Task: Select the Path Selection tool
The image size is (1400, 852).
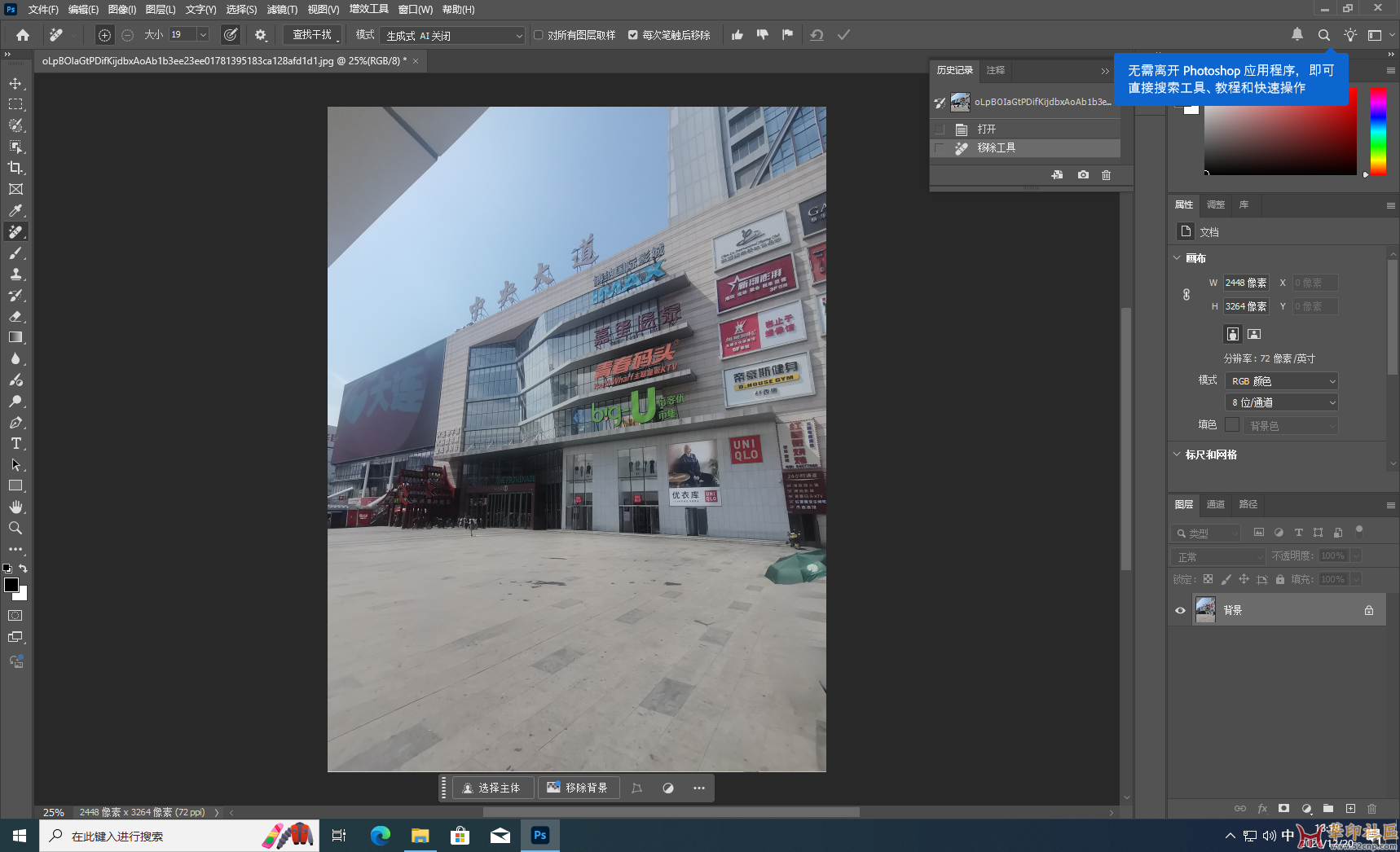Action: 15,464
